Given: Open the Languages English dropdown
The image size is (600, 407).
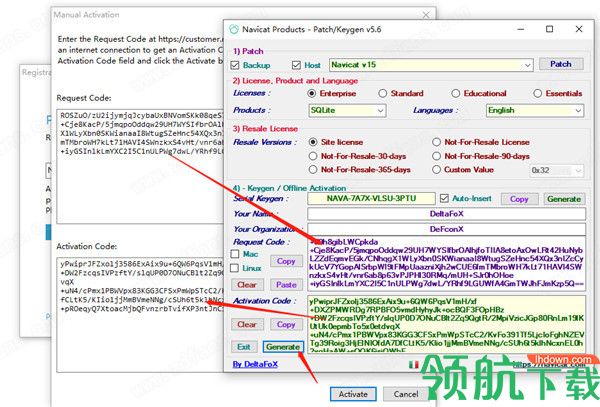Looking at the screenshot, I should pos(535,111).
